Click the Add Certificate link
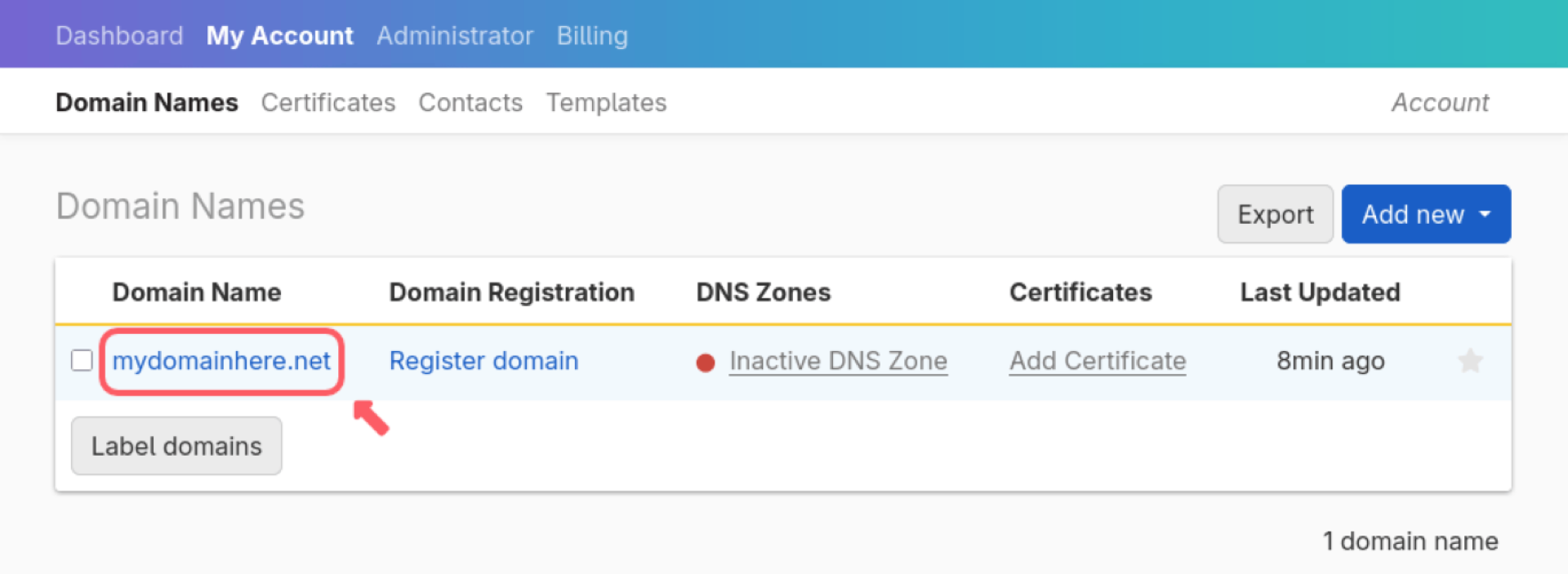 tap(1098, 361)
